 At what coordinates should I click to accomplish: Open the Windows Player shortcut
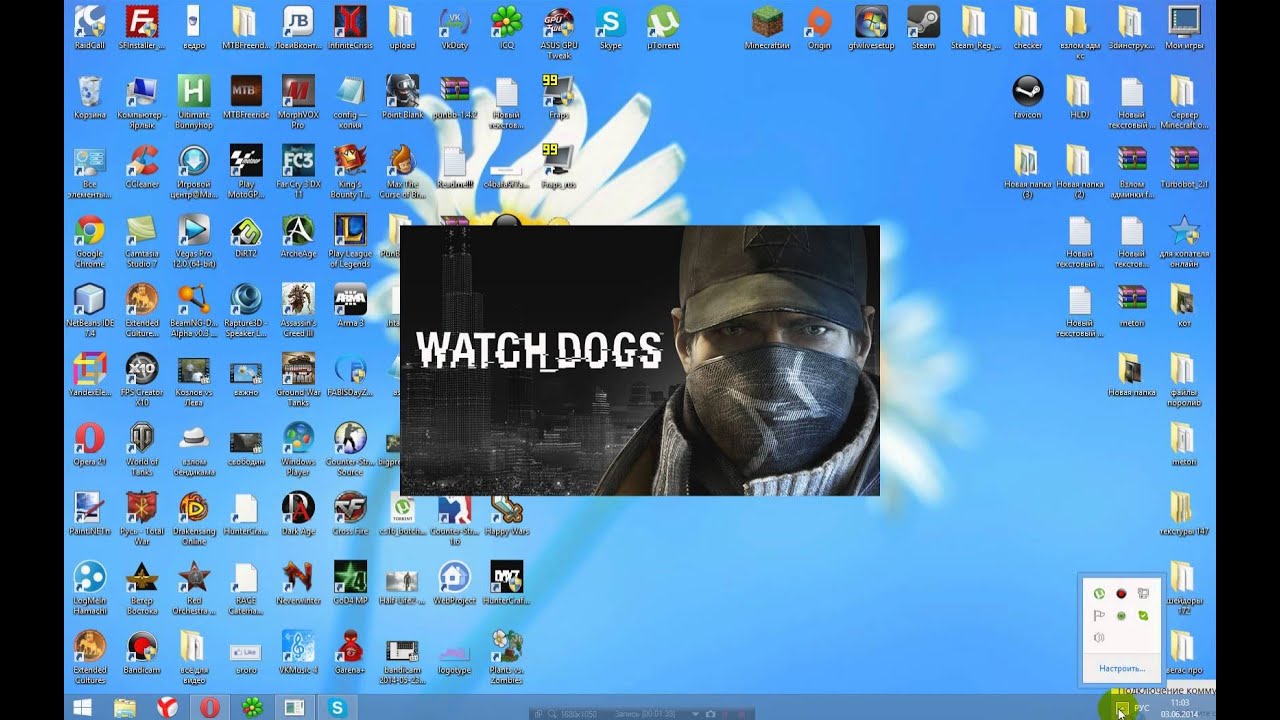coord(298,449)
